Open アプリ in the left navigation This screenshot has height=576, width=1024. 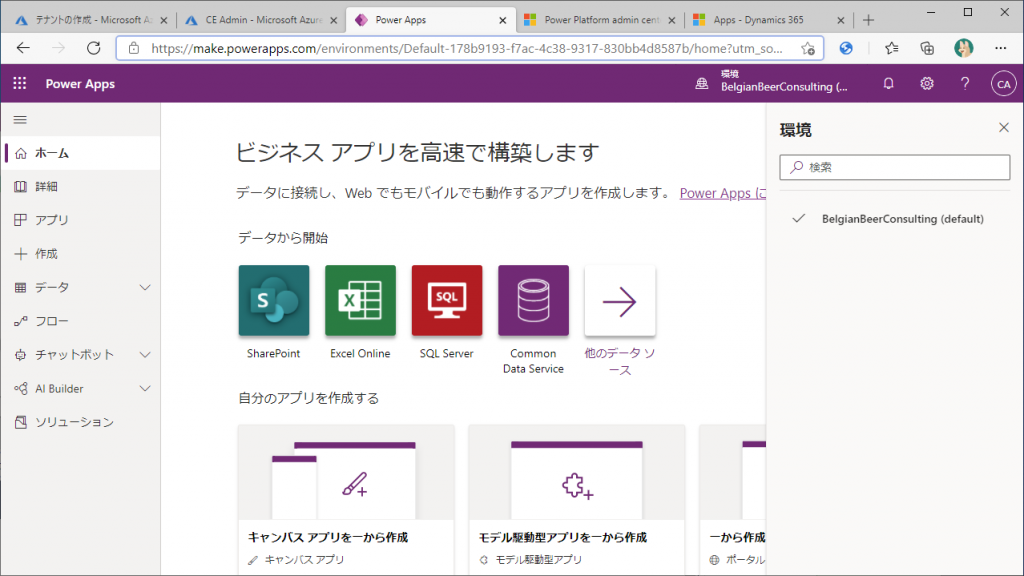click(80, 220)
